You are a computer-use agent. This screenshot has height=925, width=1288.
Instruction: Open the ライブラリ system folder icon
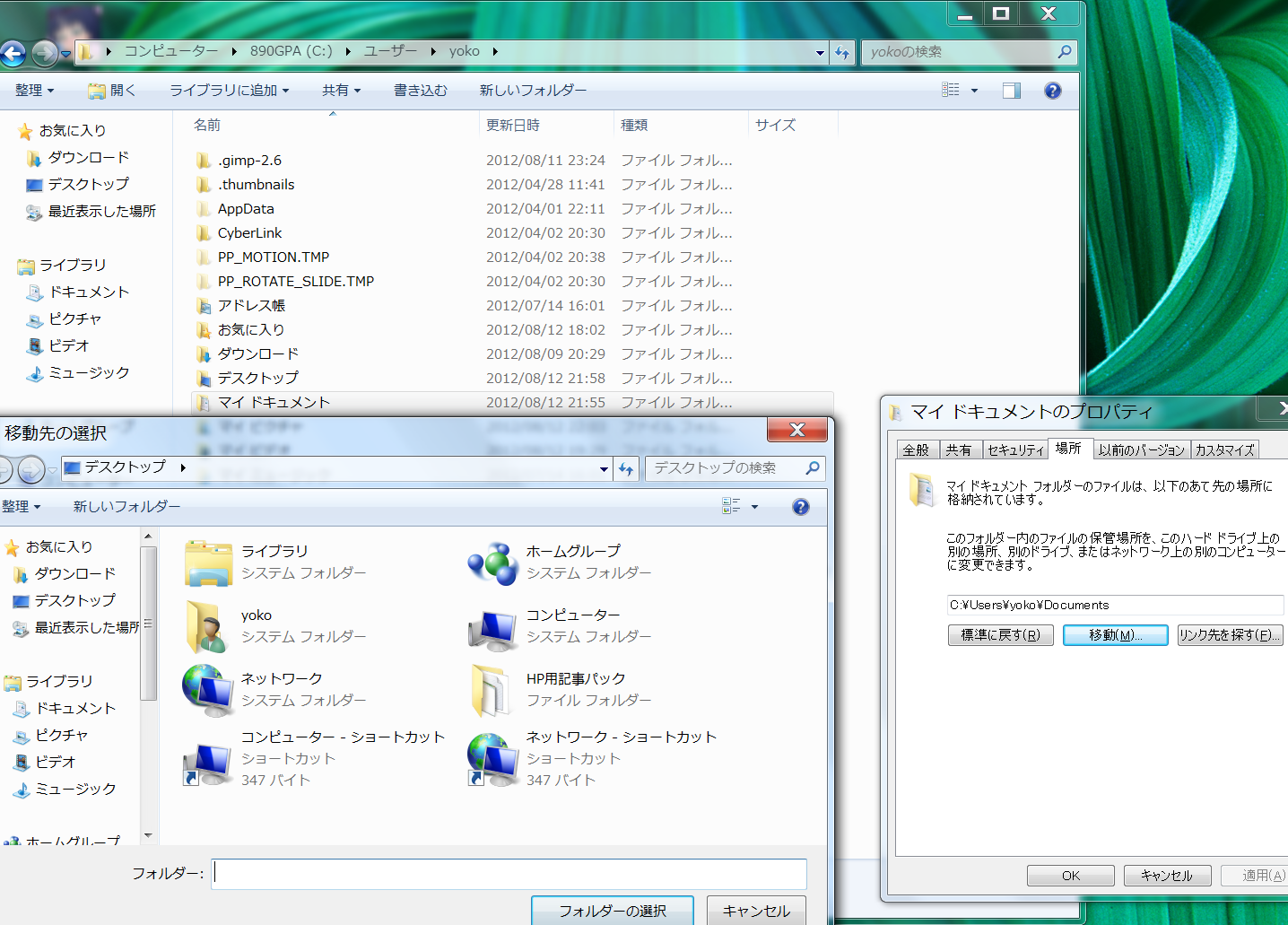(x=208, y=563)
